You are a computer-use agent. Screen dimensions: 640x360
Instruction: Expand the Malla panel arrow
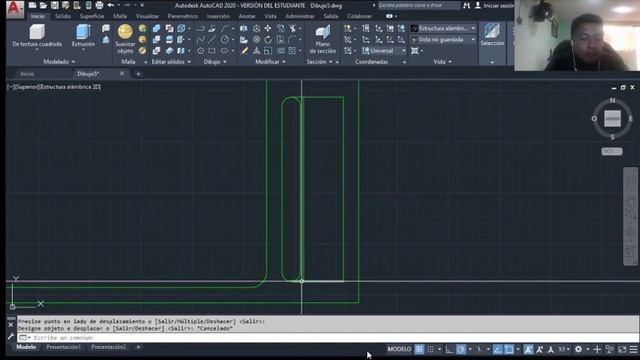click(x=146, y=62)
